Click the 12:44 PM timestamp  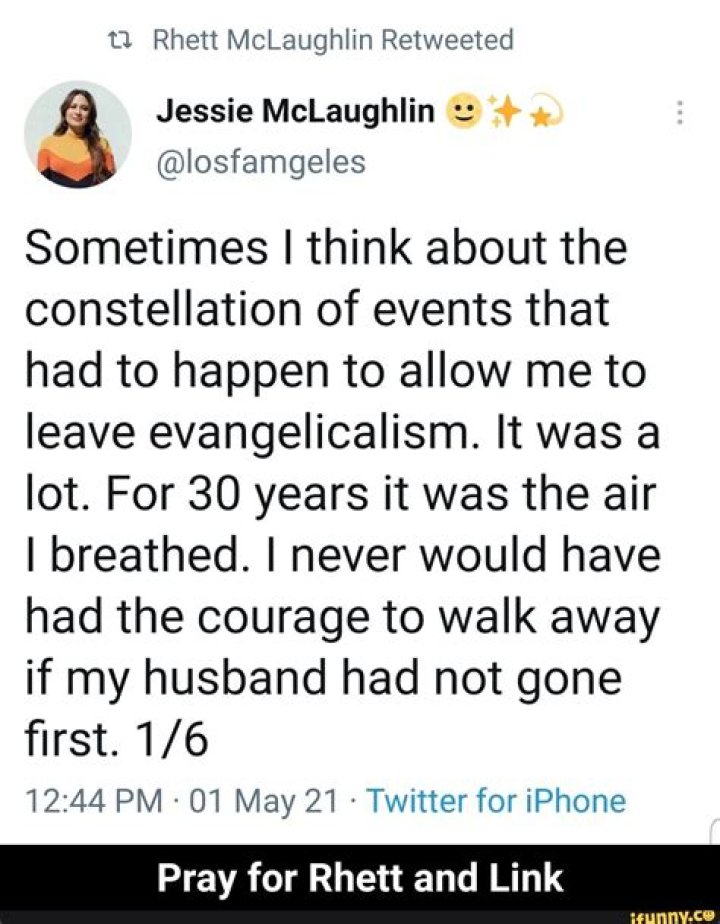point(92,800)
